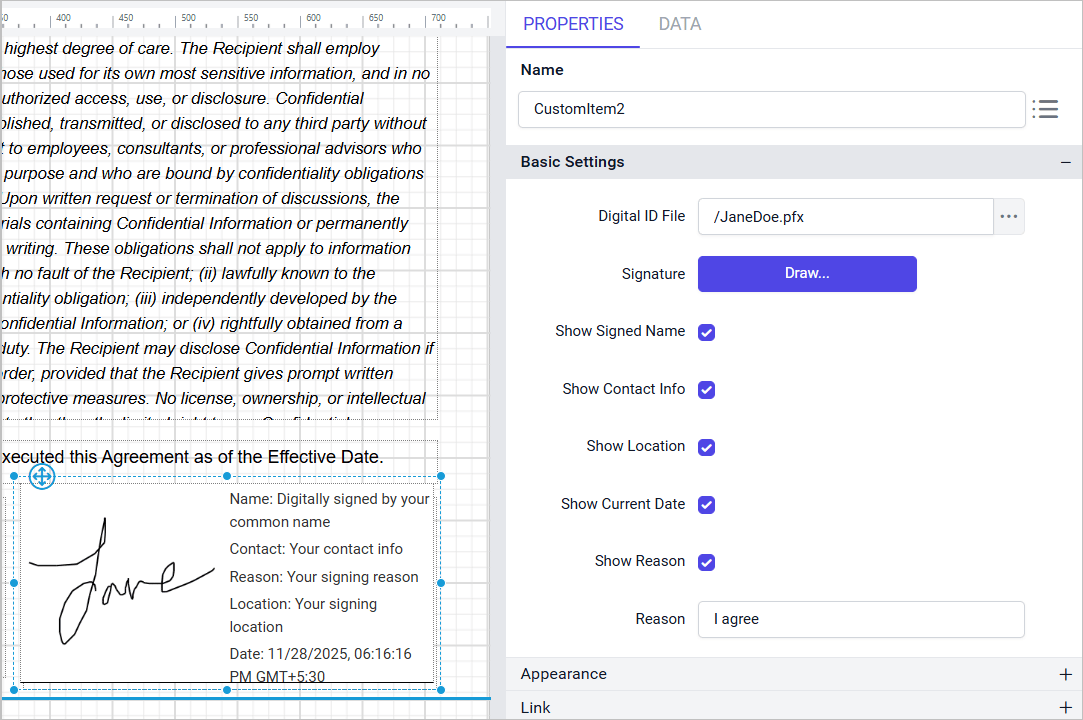Uncheck the Show Reason checkbox
The height and width of the screenshot is (720, 1083).
pos(706,562)
